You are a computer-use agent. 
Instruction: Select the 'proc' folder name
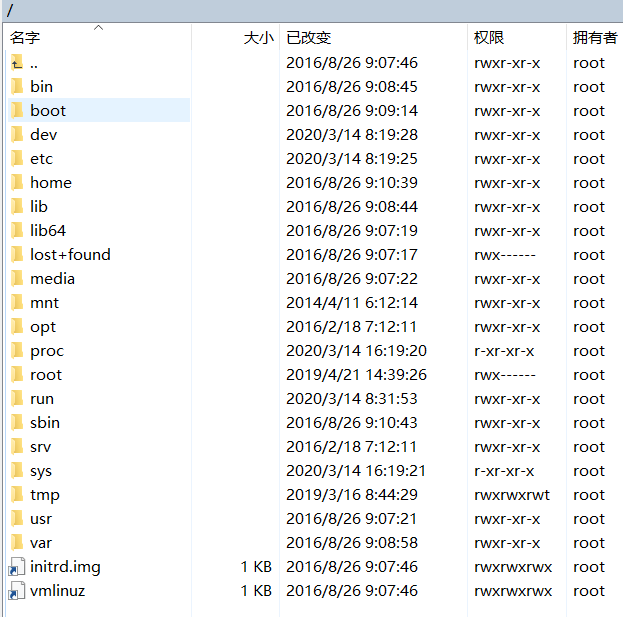47,351
